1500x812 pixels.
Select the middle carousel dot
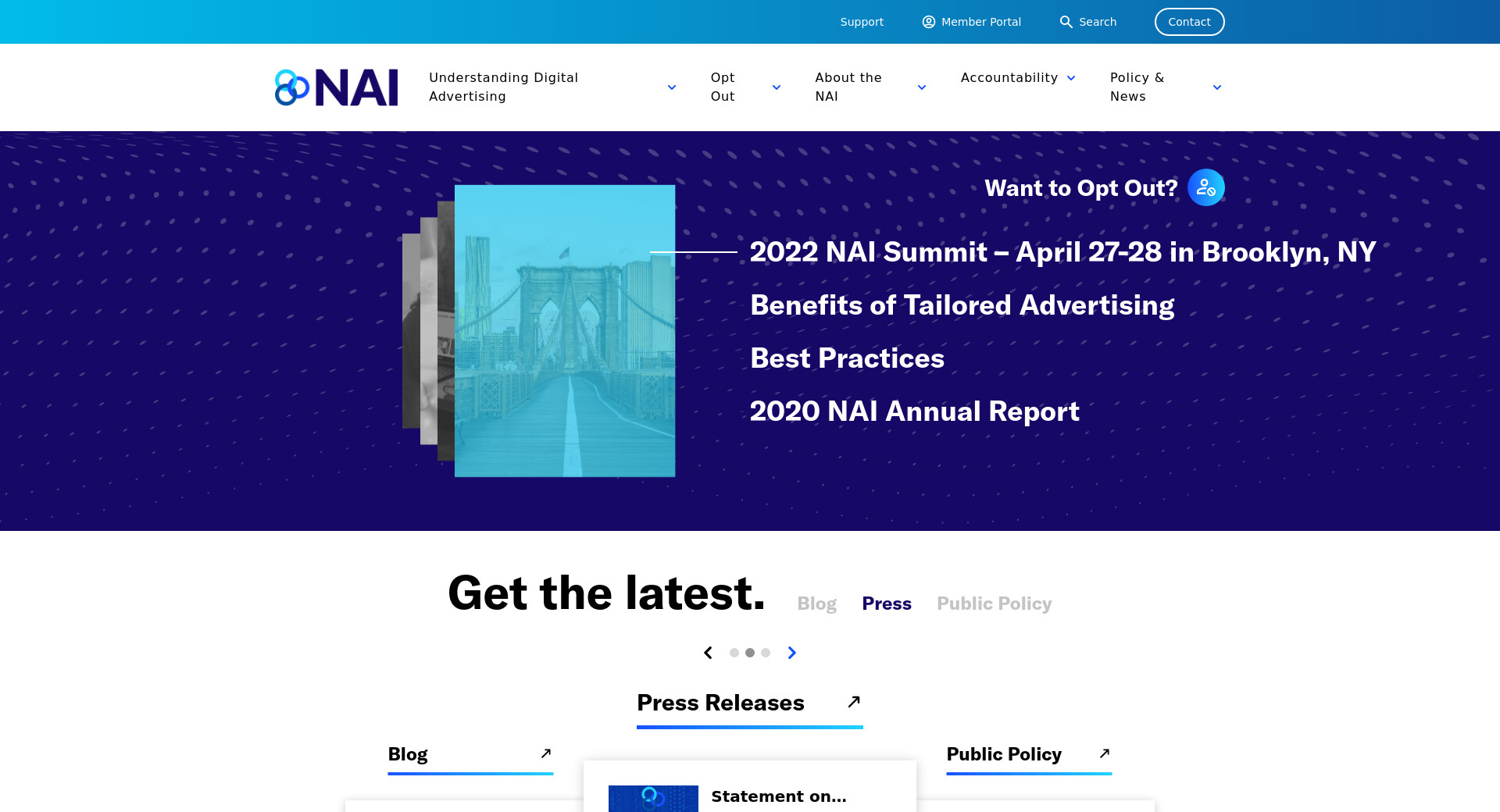tap(750, 653)
